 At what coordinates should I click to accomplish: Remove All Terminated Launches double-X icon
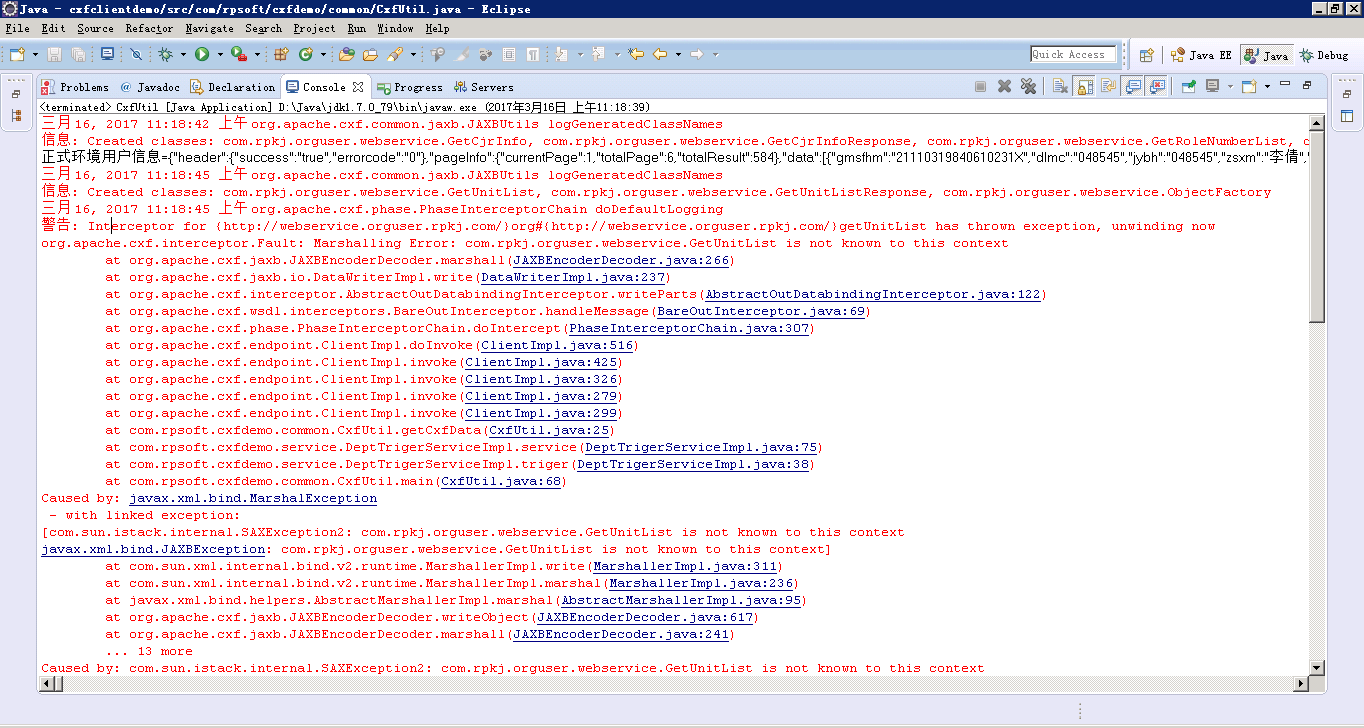pos(1028,87)
